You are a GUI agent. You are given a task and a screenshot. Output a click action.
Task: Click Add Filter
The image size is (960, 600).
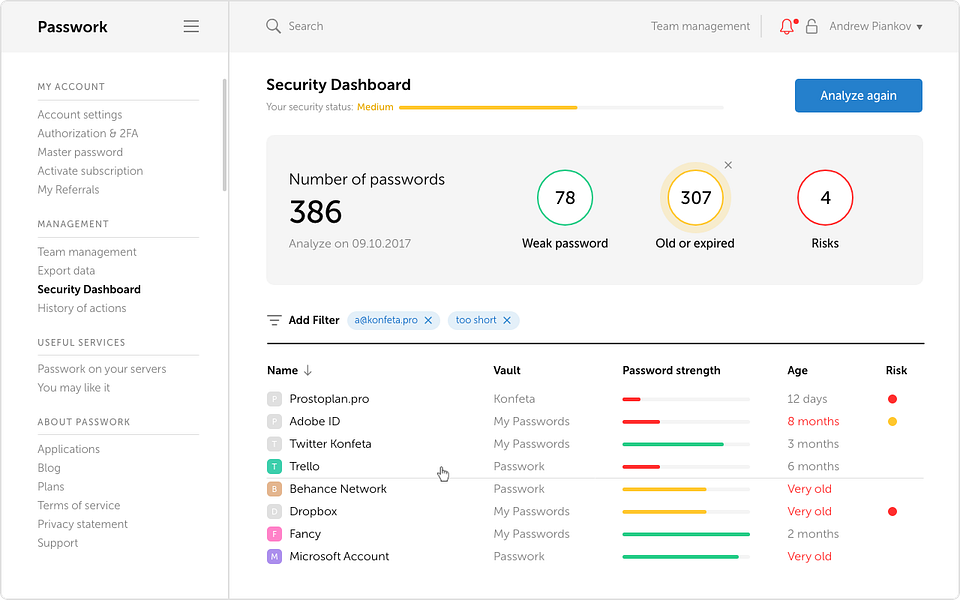click(x=314, y=320)
